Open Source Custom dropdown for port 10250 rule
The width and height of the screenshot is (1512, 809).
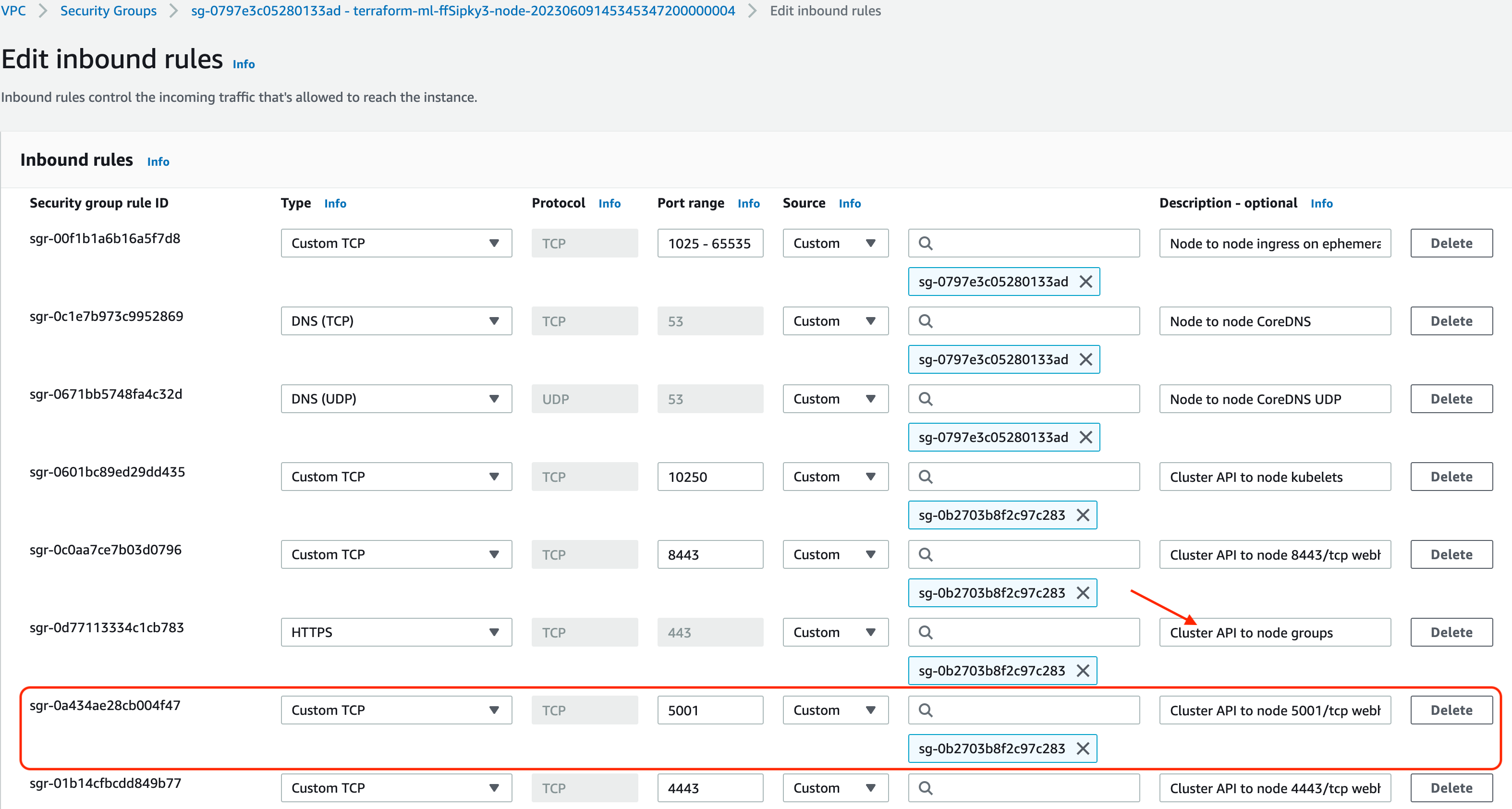point(835,477)
